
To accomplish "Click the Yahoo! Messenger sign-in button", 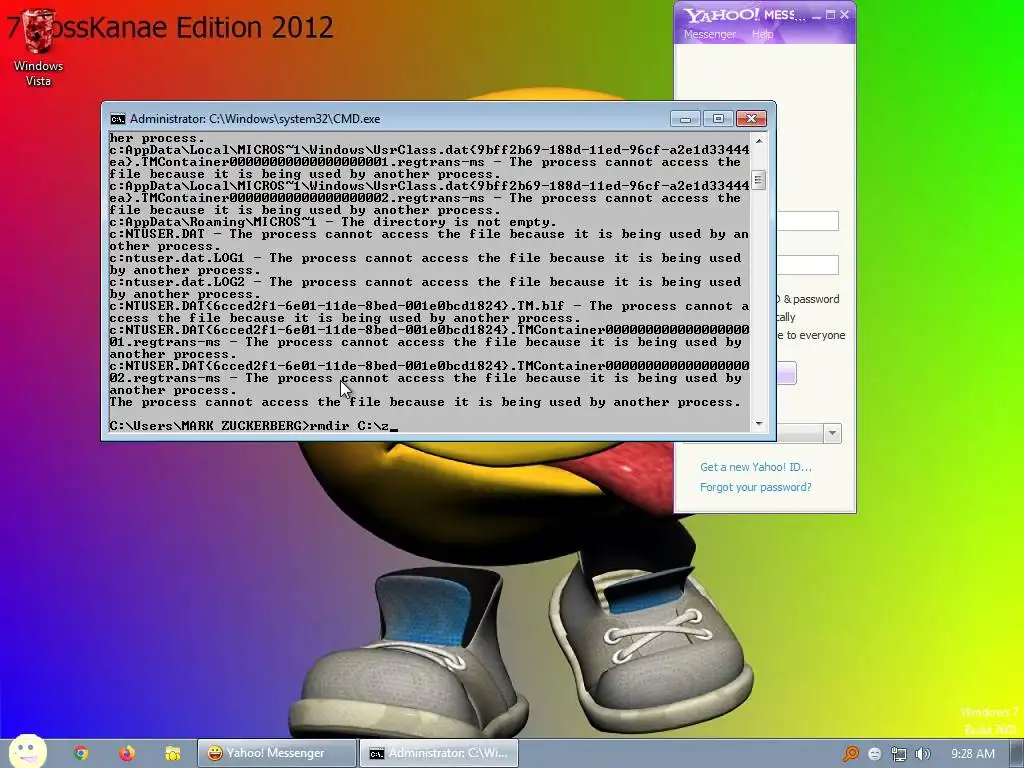I will click(786, 373).
